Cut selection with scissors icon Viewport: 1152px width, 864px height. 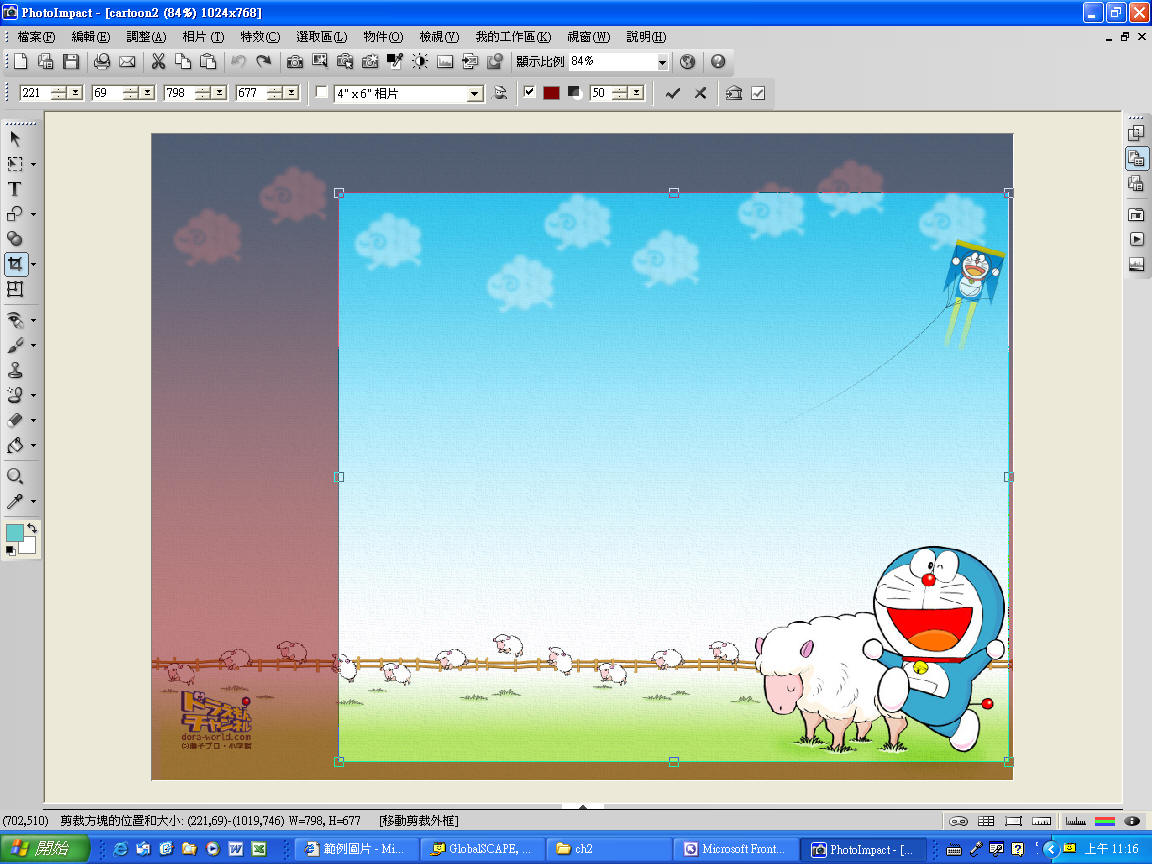158,62
